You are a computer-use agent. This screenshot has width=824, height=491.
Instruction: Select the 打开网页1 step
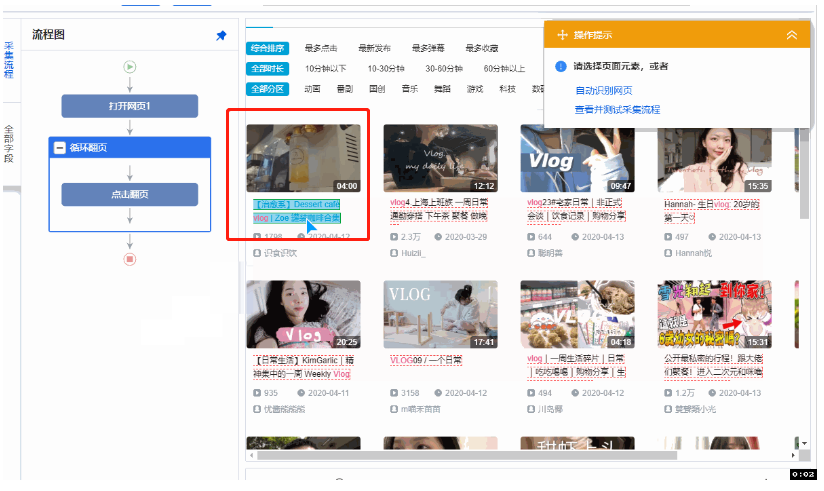tap(130, 106)
